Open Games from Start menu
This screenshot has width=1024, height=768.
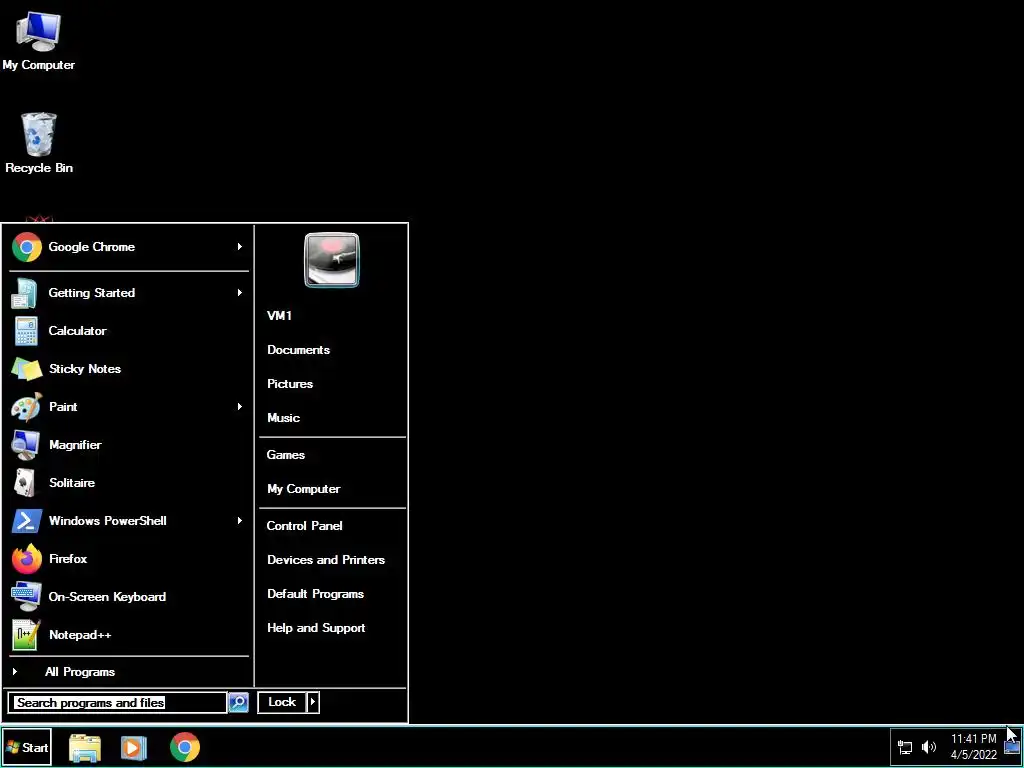coord(285,455)
